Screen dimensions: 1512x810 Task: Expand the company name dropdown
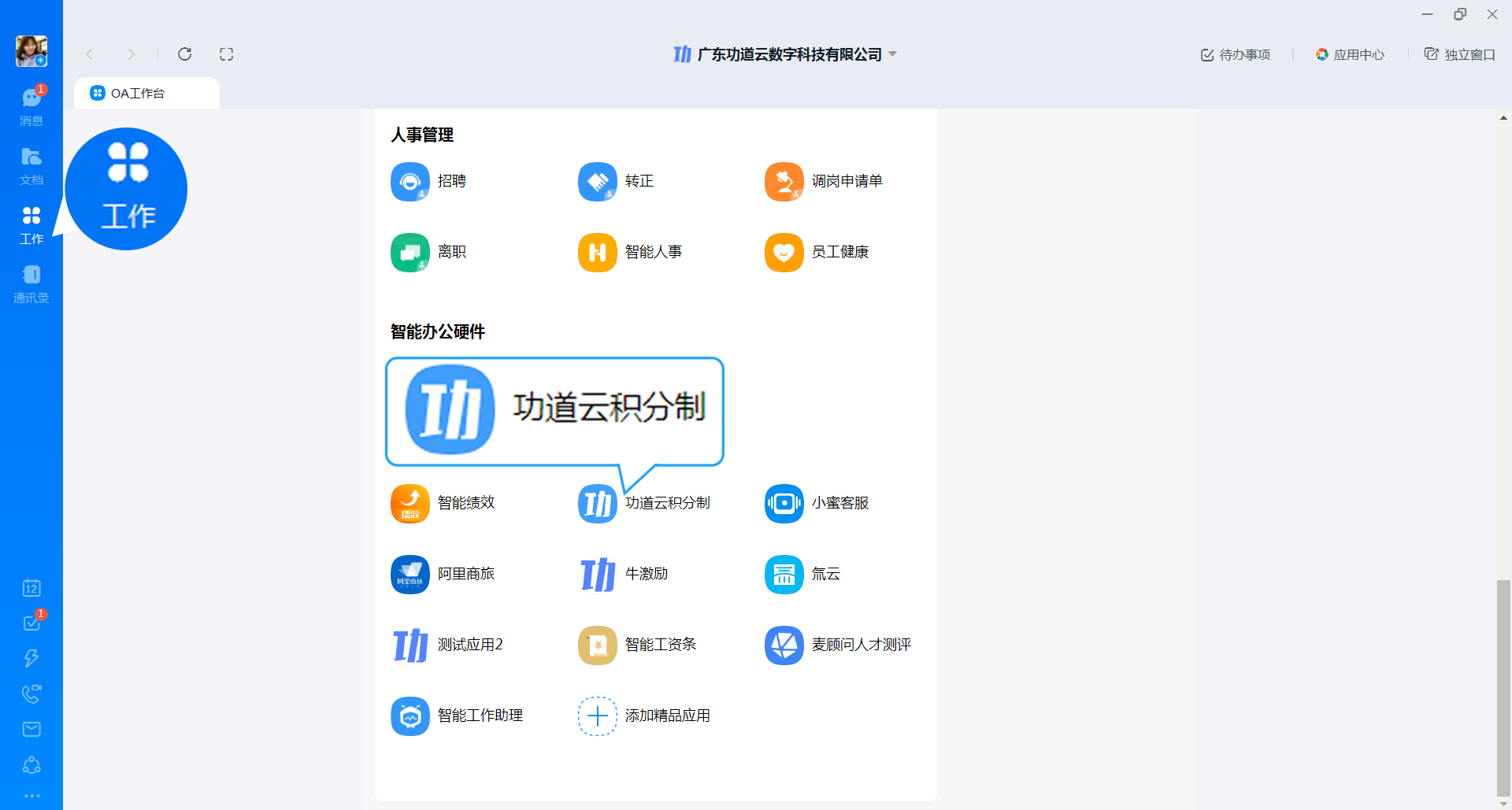pyautogui.click(x=893, y=54)
